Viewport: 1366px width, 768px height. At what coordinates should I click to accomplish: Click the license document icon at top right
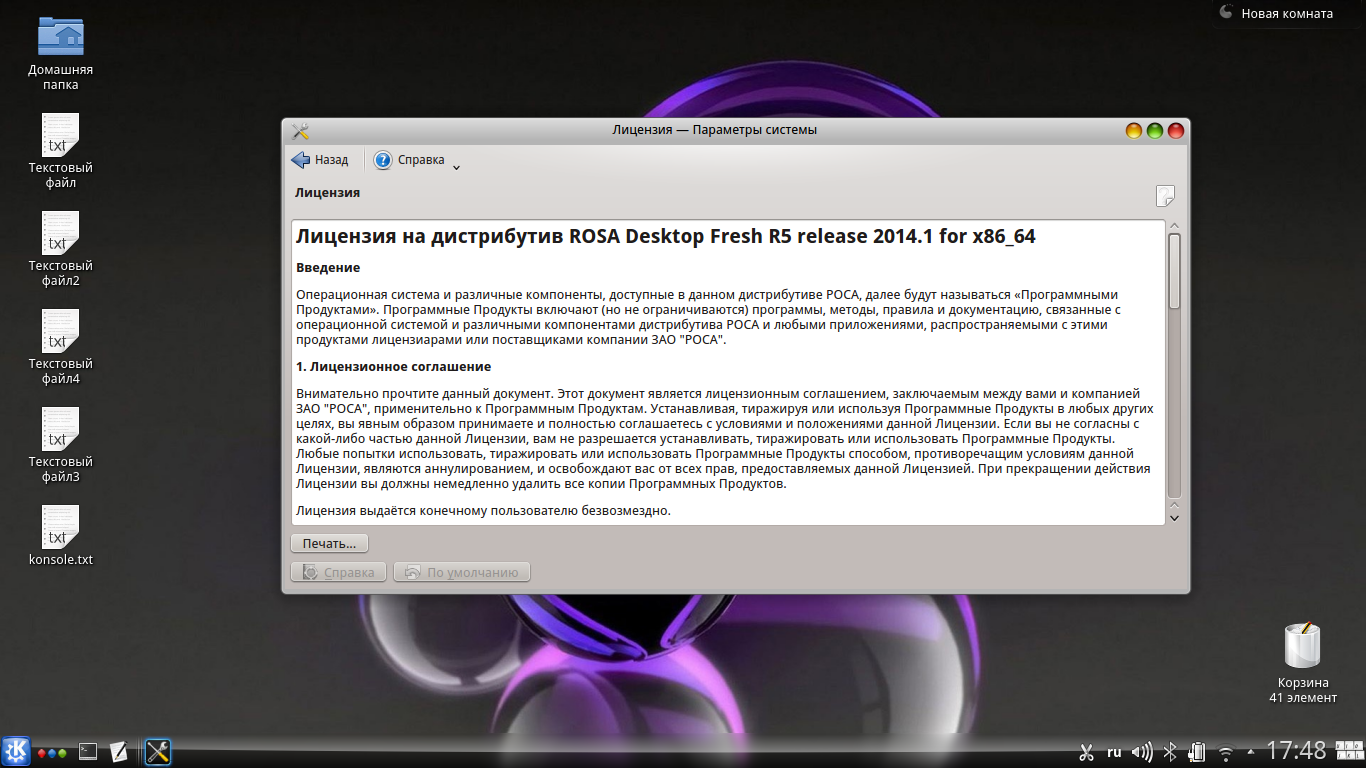[x=1165, y=195]
